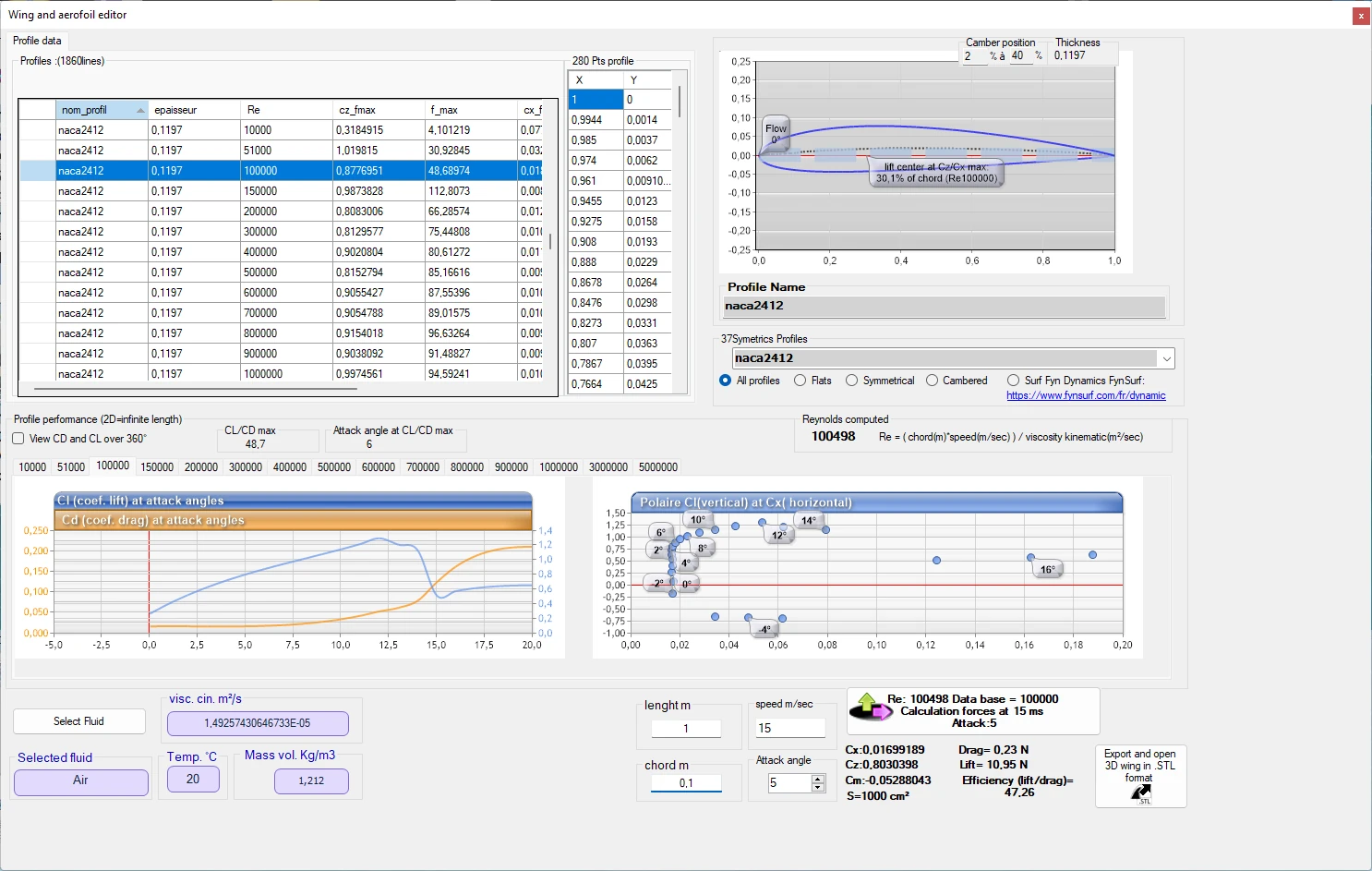Open the fynsurf.com dynamic link
The image size is (1372, 871).
[x=1086, y=395]
